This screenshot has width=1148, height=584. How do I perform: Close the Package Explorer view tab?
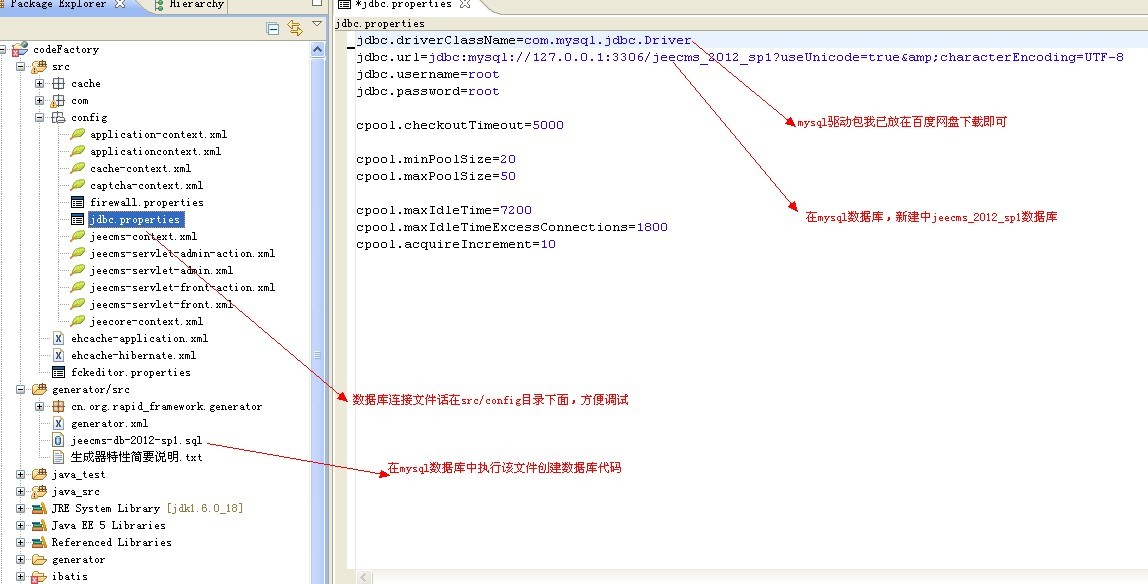coord(120,4)
